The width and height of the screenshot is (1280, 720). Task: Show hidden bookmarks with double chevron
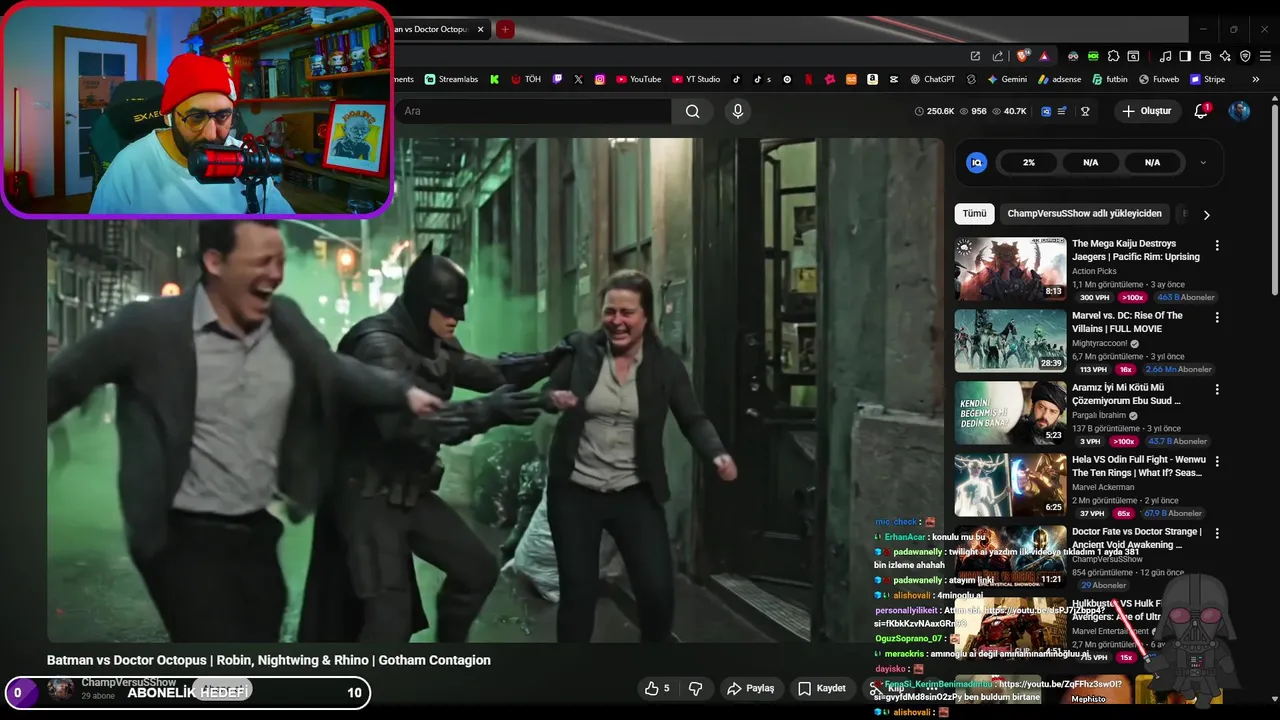point(1256,79)
